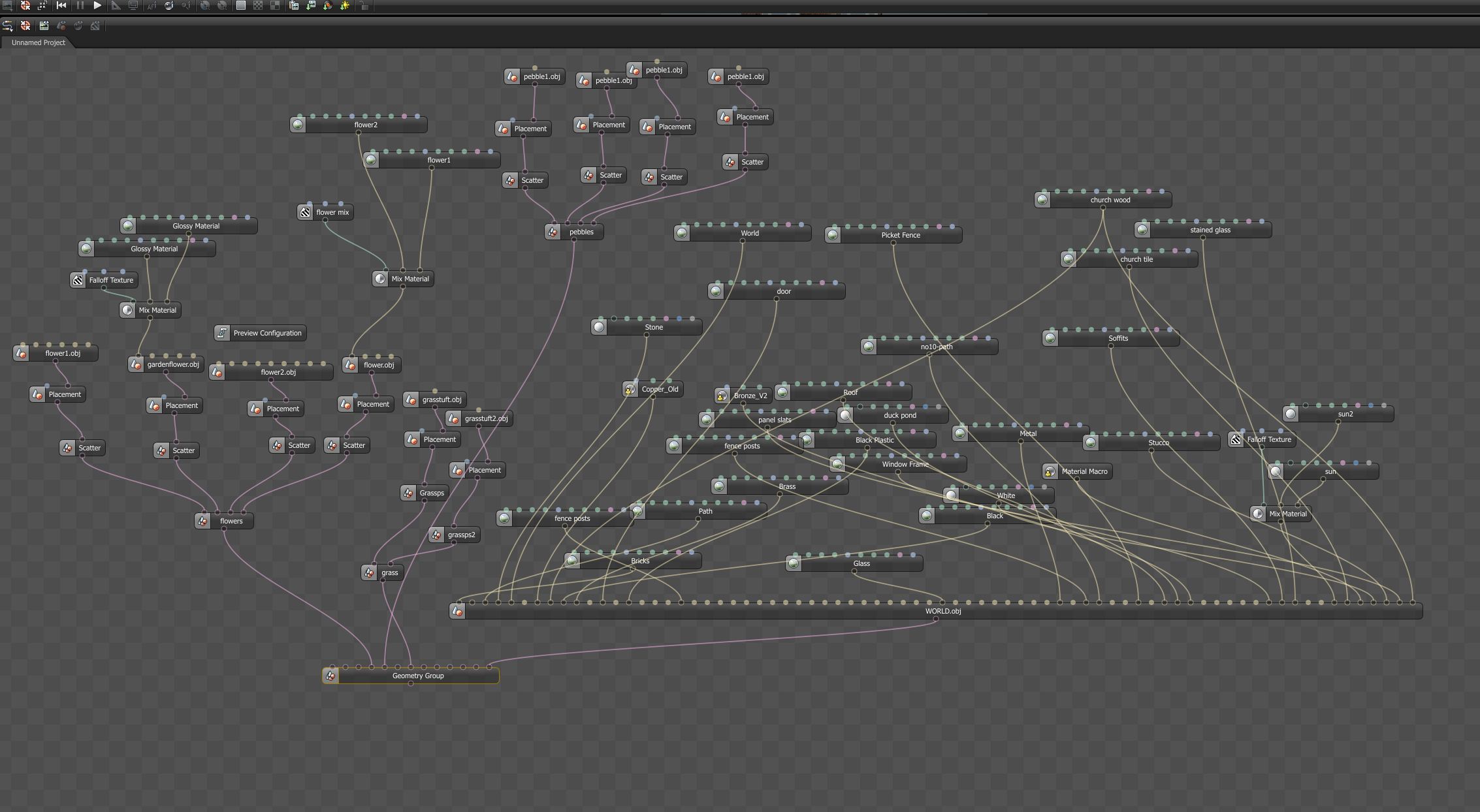The height and width of the screenshot is (812, 1480).
Task: Click the Geometry Group node output pin
Action: (410, 684)
